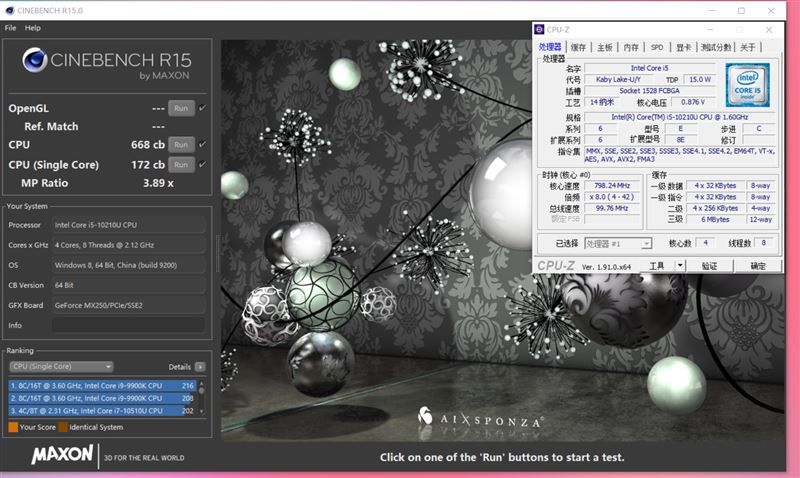Click the 总线速度 value 99.76 MHz
The width and height of the screenshot is (800, 478).
click(612, 208)
